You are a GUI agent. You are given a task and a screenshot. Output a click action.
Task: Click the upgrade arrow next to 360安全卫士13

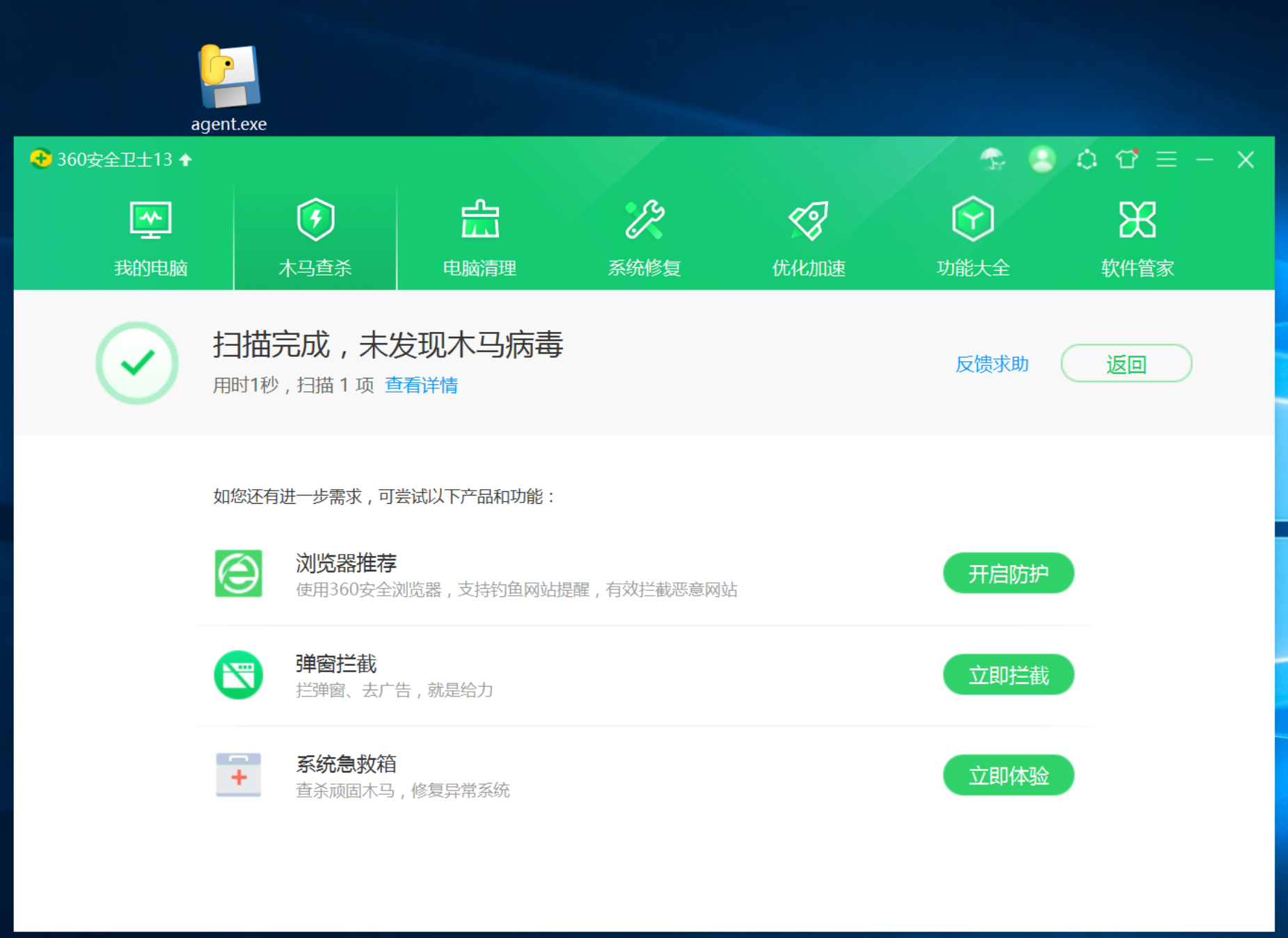pos(186,160)
